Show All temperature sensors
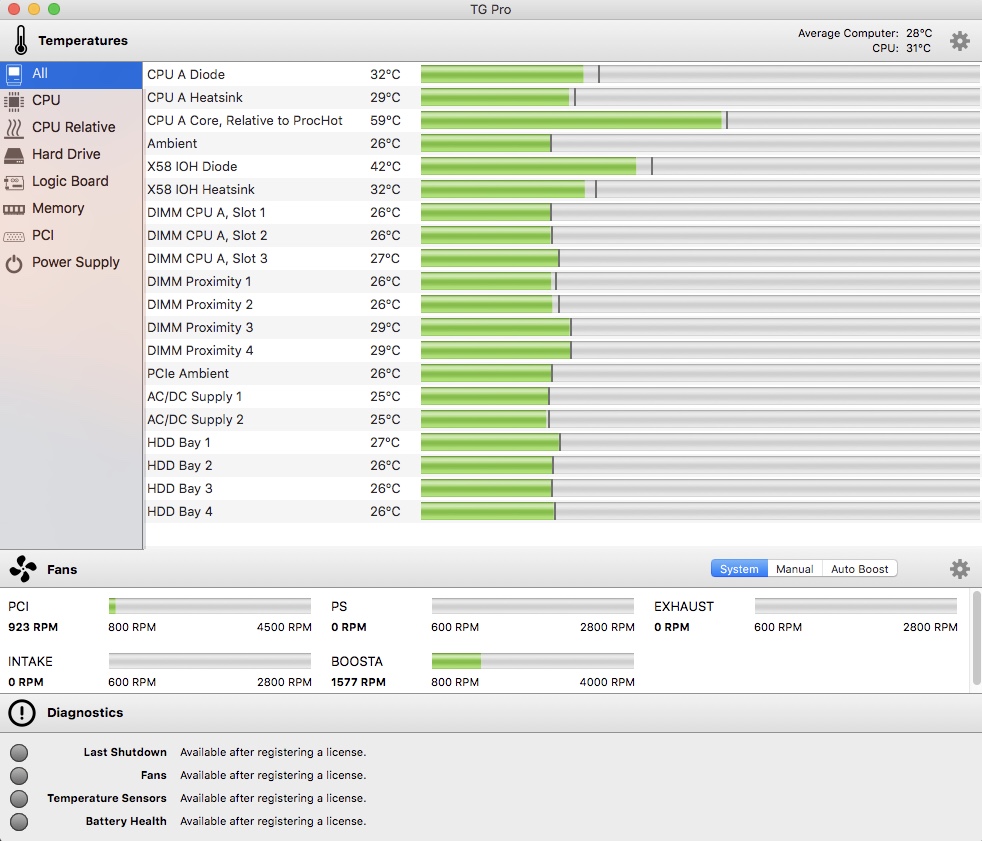 [x=71, y=74]
